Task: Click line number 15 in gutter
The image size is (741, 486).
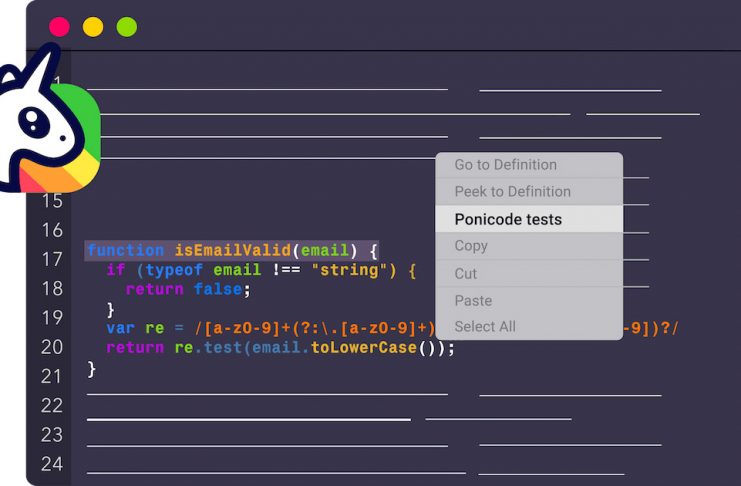Action: point(52,201)
